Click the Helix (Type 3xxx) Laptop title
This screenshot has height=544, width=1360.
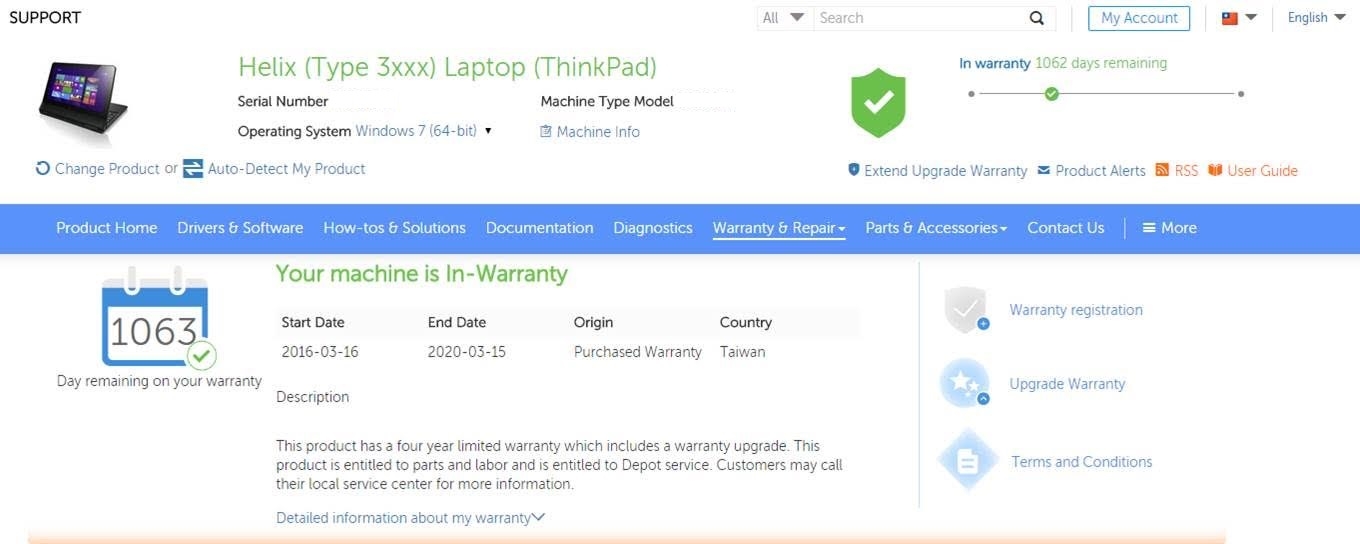click(x=447, y=68)
